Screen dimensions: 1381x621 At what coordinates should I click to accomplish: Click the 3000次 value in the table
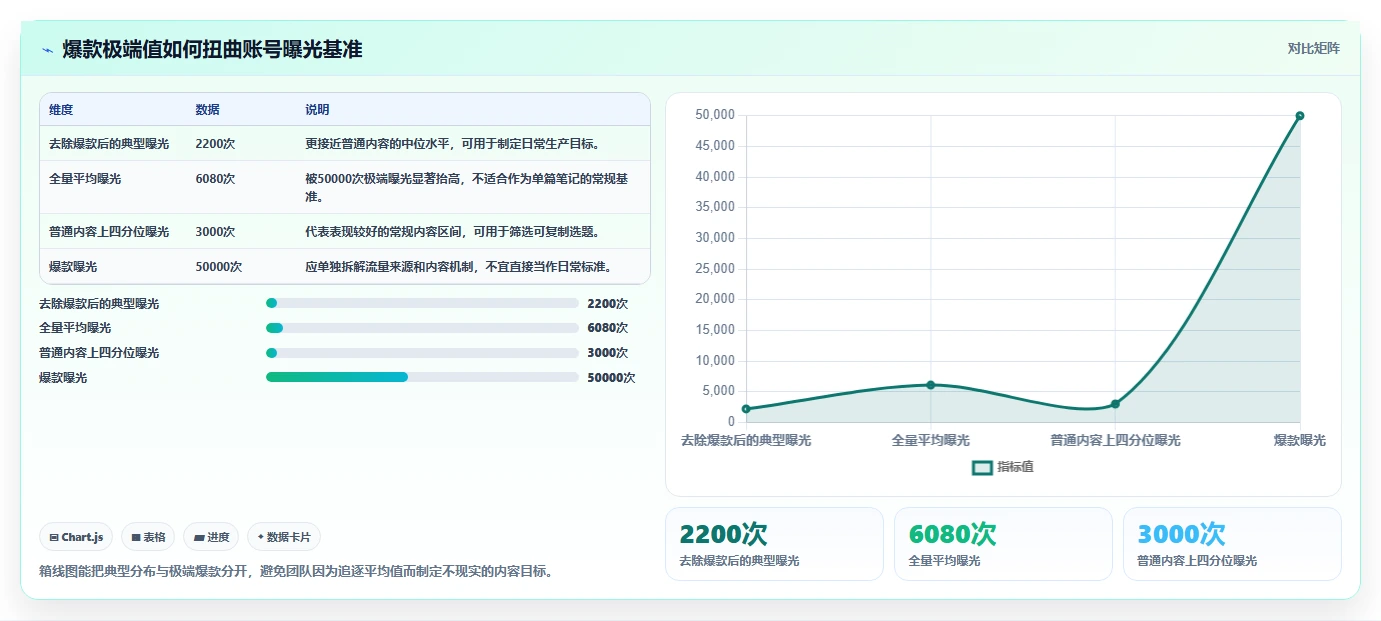[x=215, y=232]
